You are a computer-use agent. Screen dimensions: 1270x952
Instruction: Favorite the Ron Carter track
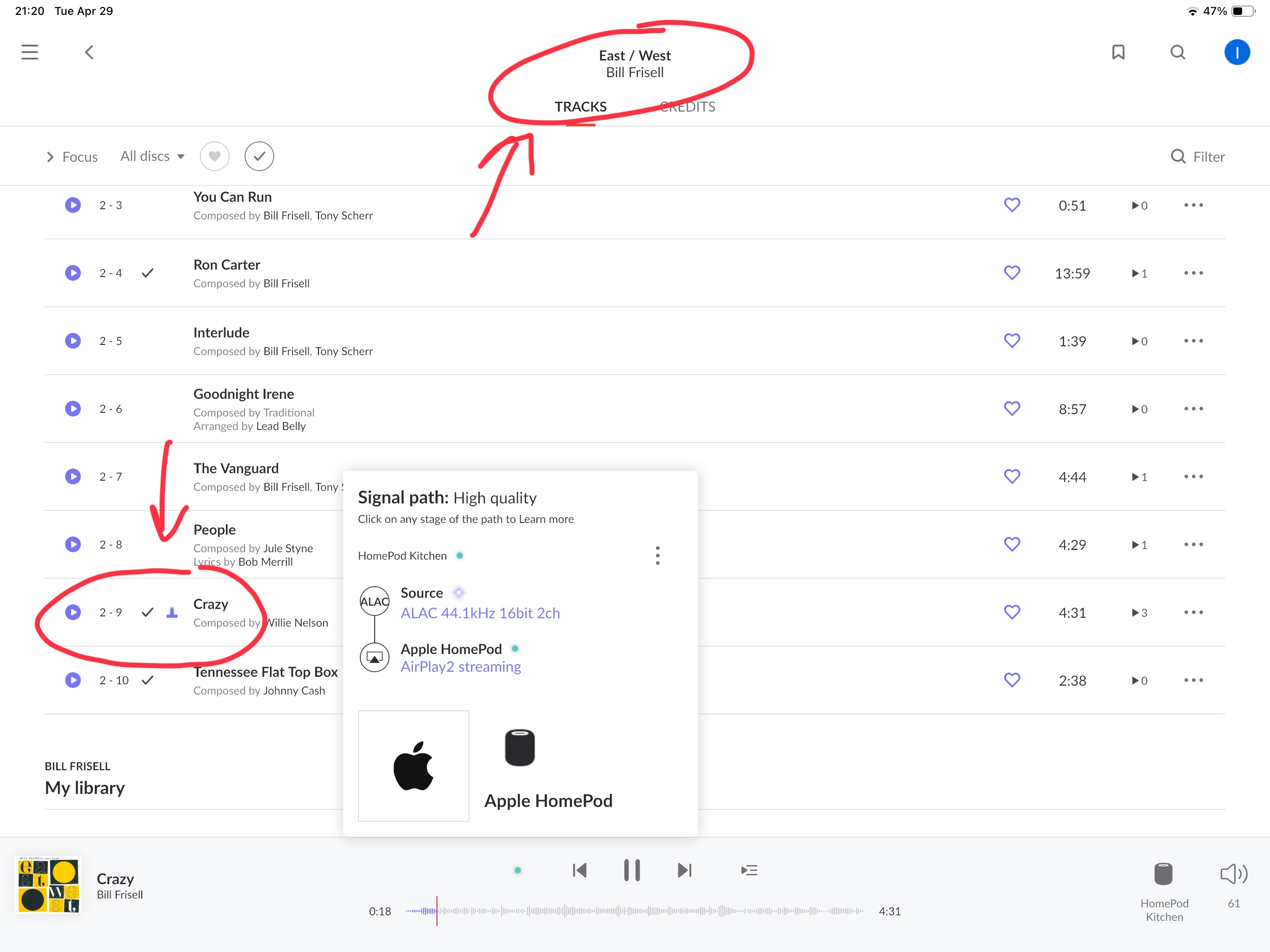[x=1012, y=273]
